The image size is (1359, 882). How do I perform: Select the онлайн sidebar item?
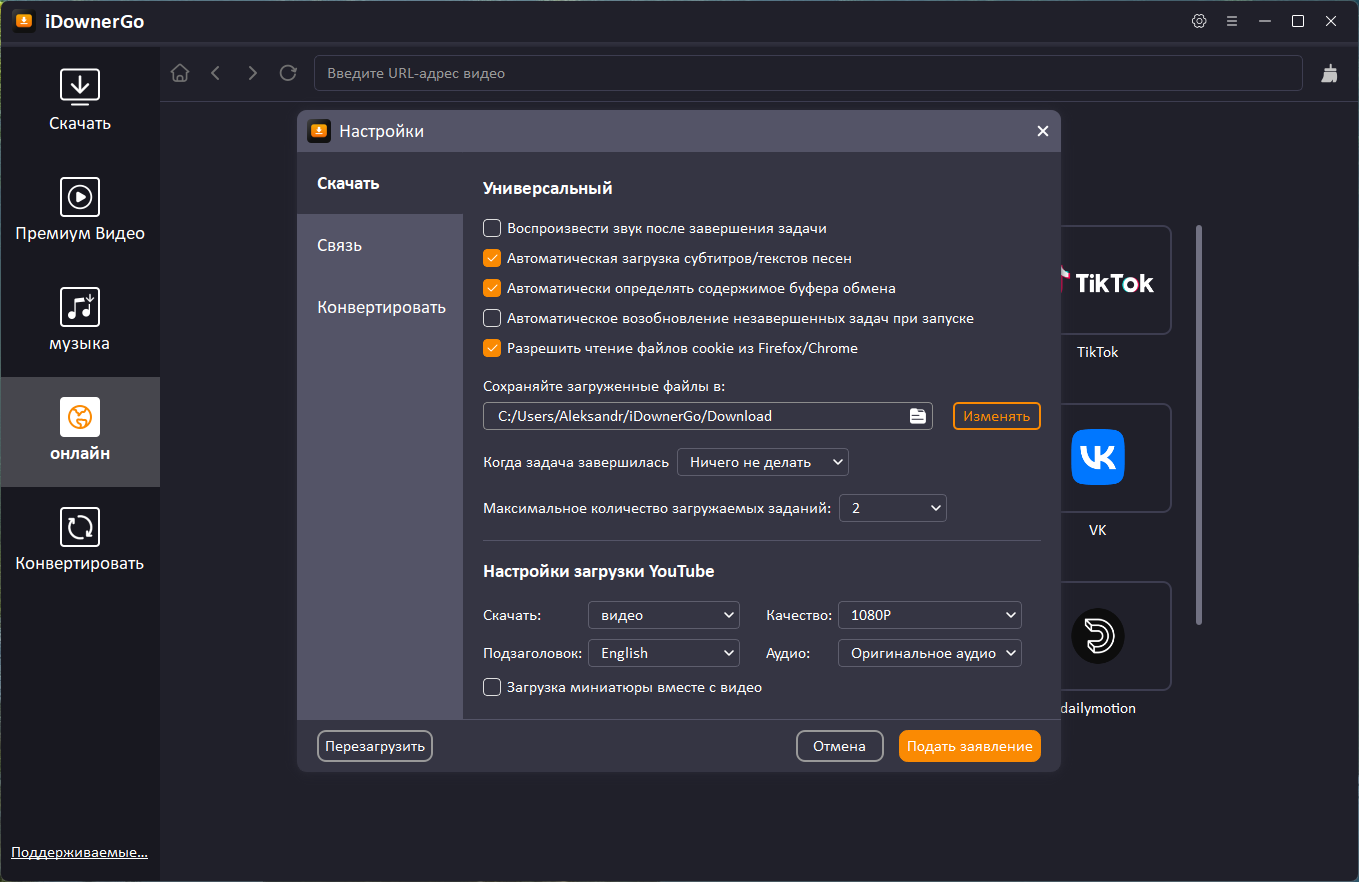(x=80, y=432)
